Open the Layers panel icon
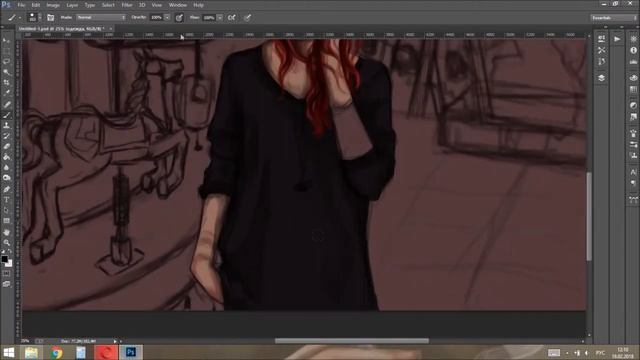 pyautogui.click(x=602, y=78)
